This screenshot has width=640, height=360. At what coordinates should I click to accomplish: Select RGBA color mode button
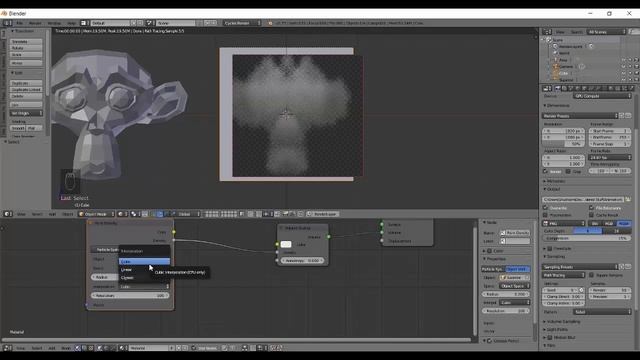(x=624, y=223)
